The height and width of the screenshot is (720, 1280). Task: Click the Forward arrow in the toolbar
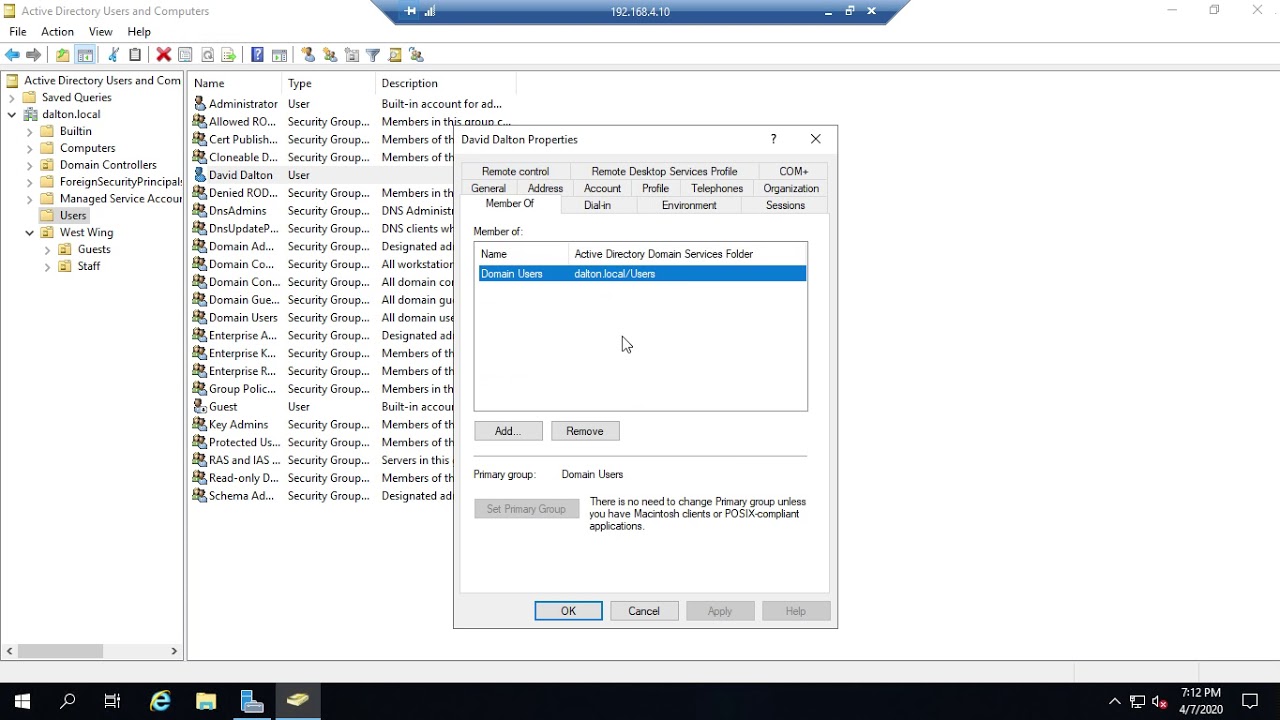(34, 55)
